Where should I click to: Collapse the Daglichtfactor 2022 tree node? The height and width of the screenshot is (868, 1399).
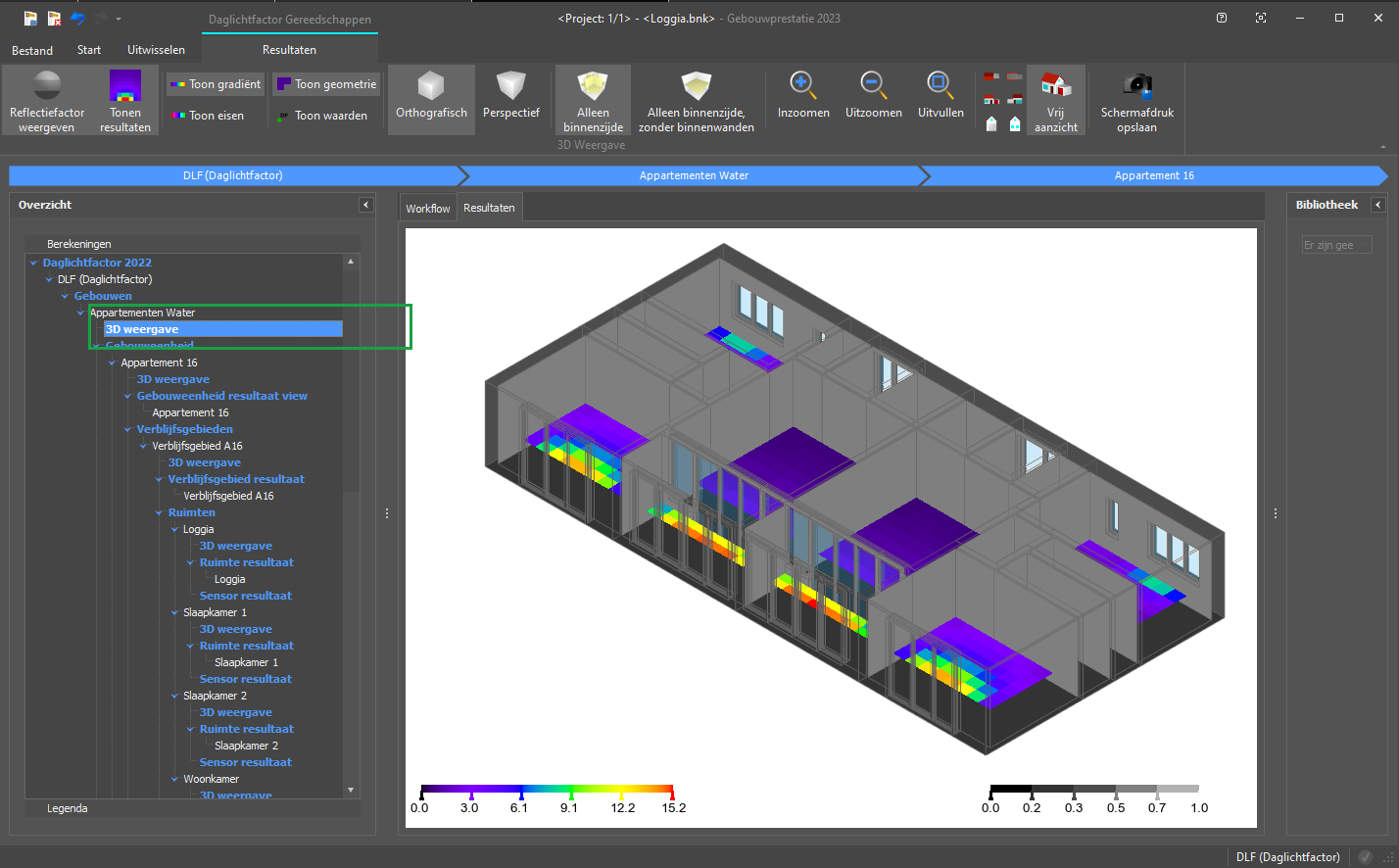coord(34,263)
